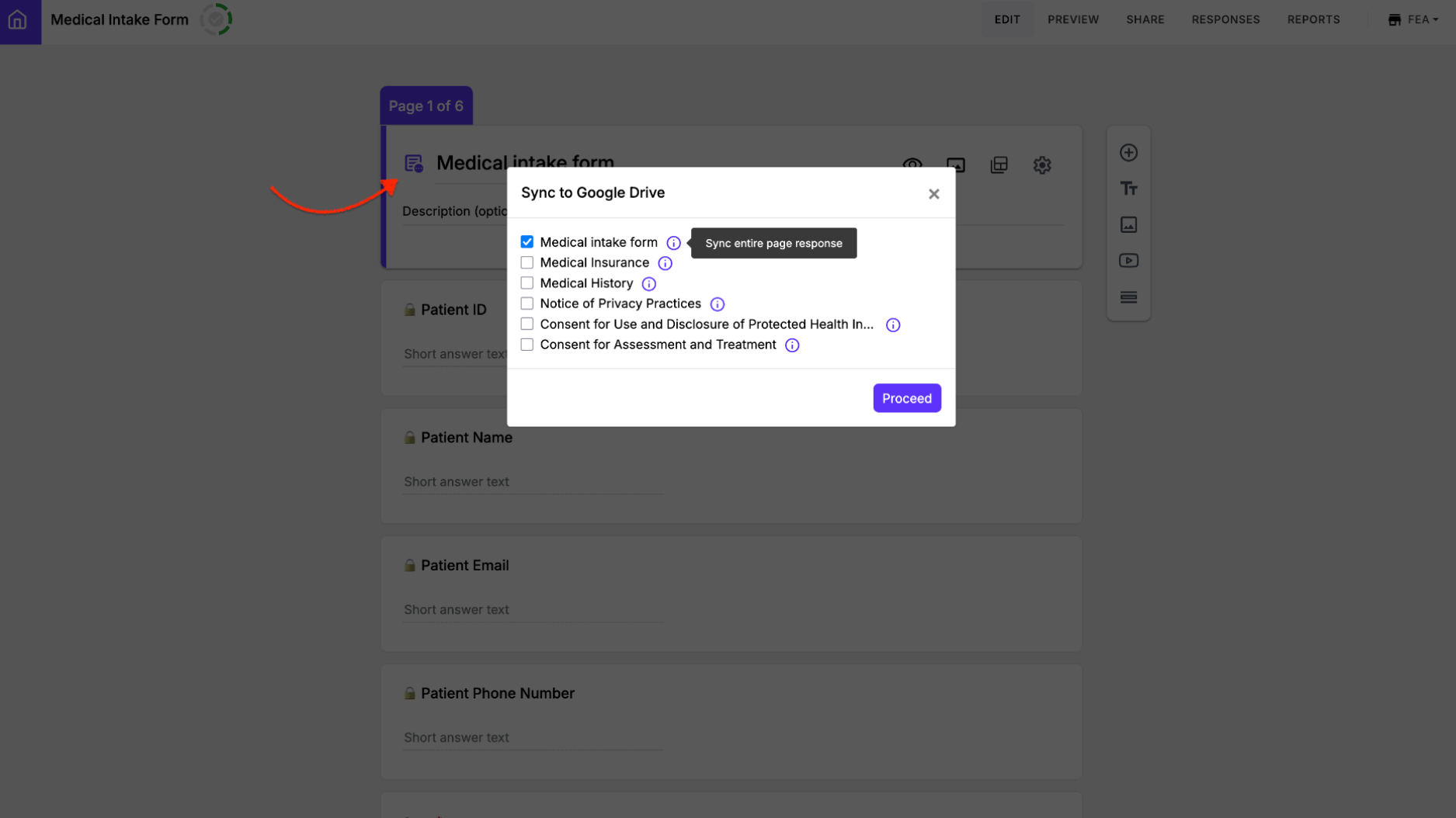1456x818 pixels.
Task: Click the Proceed button
Action: click(x=906, y=398)
